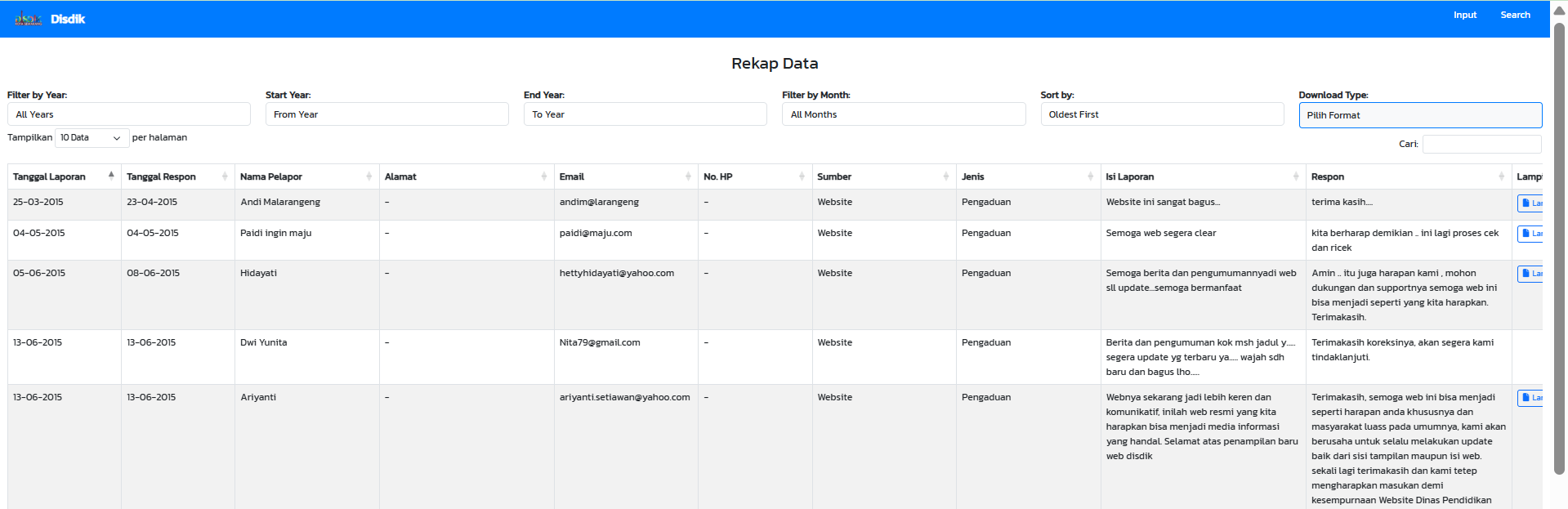1568x509 pixels.
Task: Focus the Cari search input field
Action: tap(1481, 145)
